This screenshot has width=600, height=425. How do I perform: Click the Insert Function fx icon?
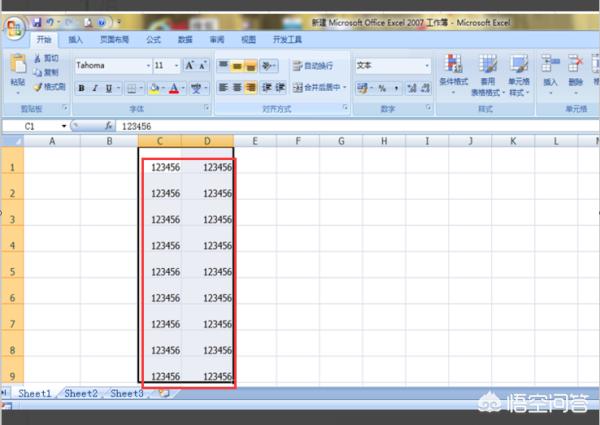[x=108, y=125]
